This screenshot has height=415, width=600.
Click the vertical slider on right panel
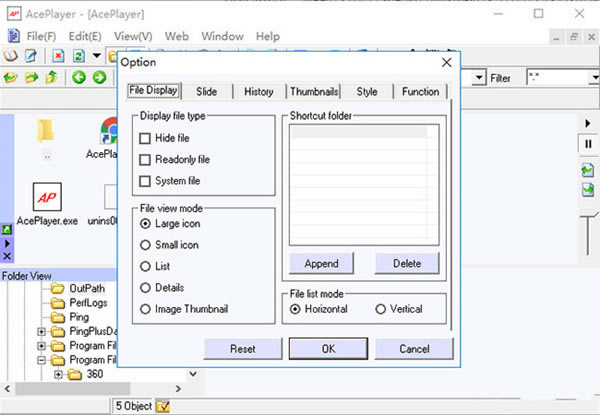pyautogui.click(x=588, y=236)
